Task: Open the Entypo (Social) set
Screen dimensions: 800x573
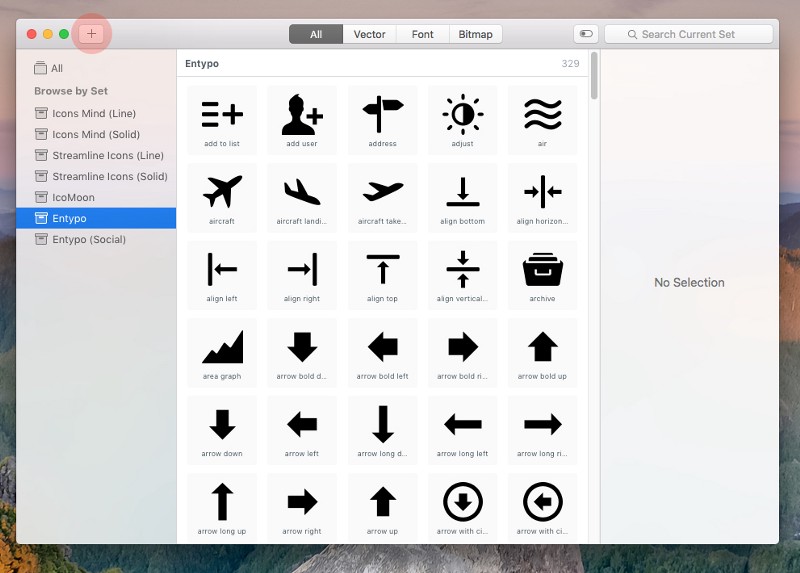Action: coord(89,239)
